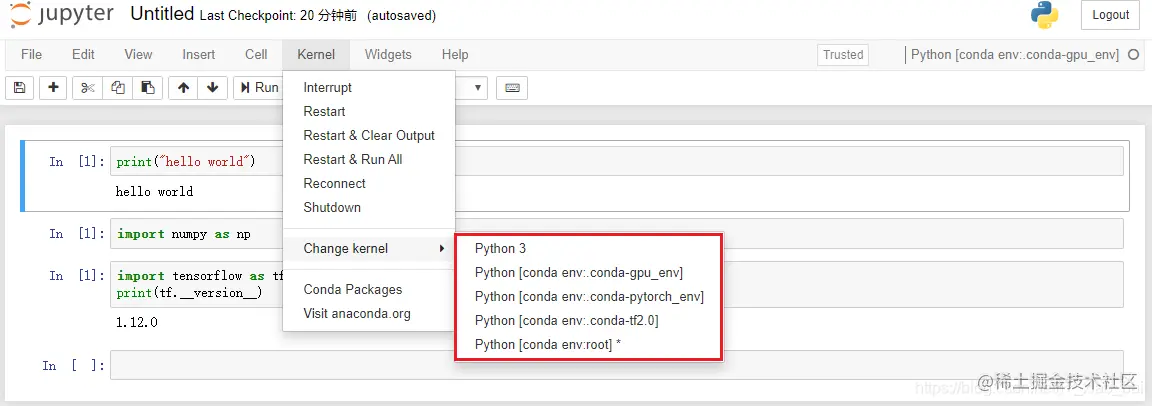
Task: Click the Trusted notebook button
Action: [x=843, y=54]
